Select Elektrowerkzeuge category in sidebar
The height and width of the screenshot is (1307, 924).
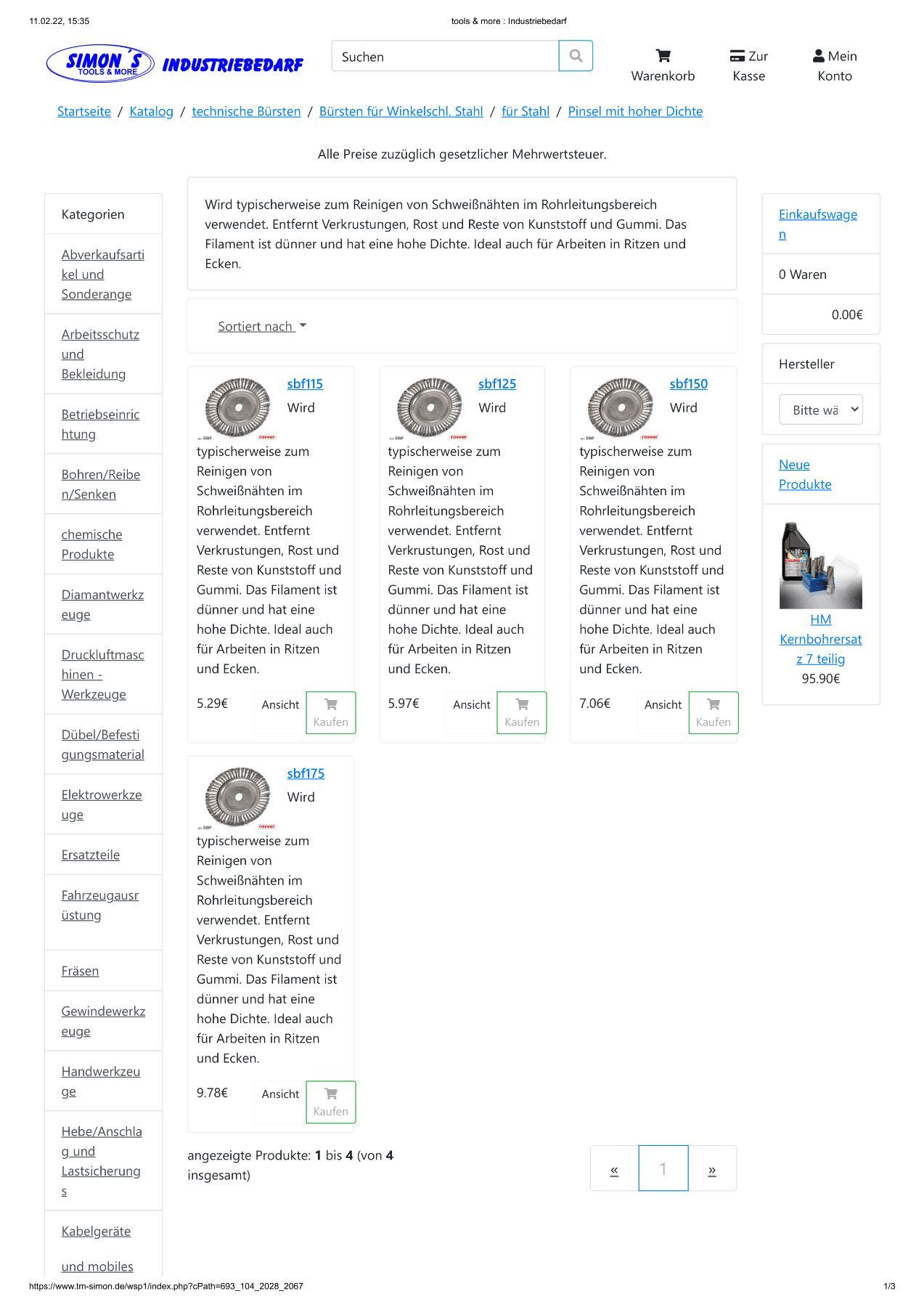(x=103, y=805)
